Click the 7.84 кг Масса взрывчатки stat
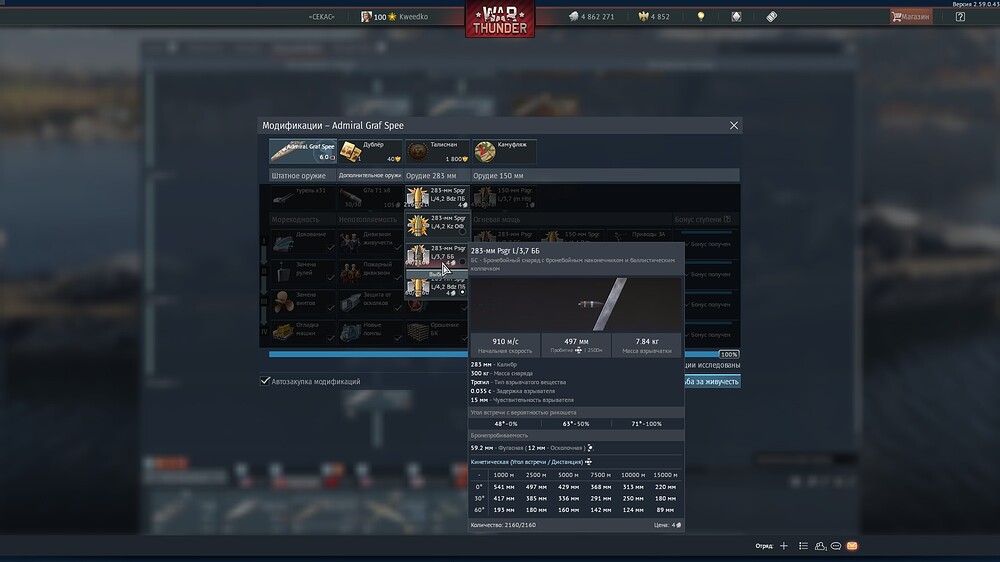Viewport: 1000px width, 562px height. coord(647,345)
